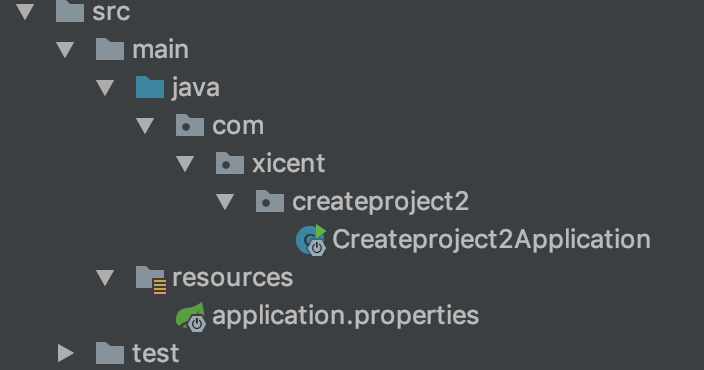Collapse the main folder arrow
Image resolution: width=704 pixels, height=370 pixels.
coord(65,50)
